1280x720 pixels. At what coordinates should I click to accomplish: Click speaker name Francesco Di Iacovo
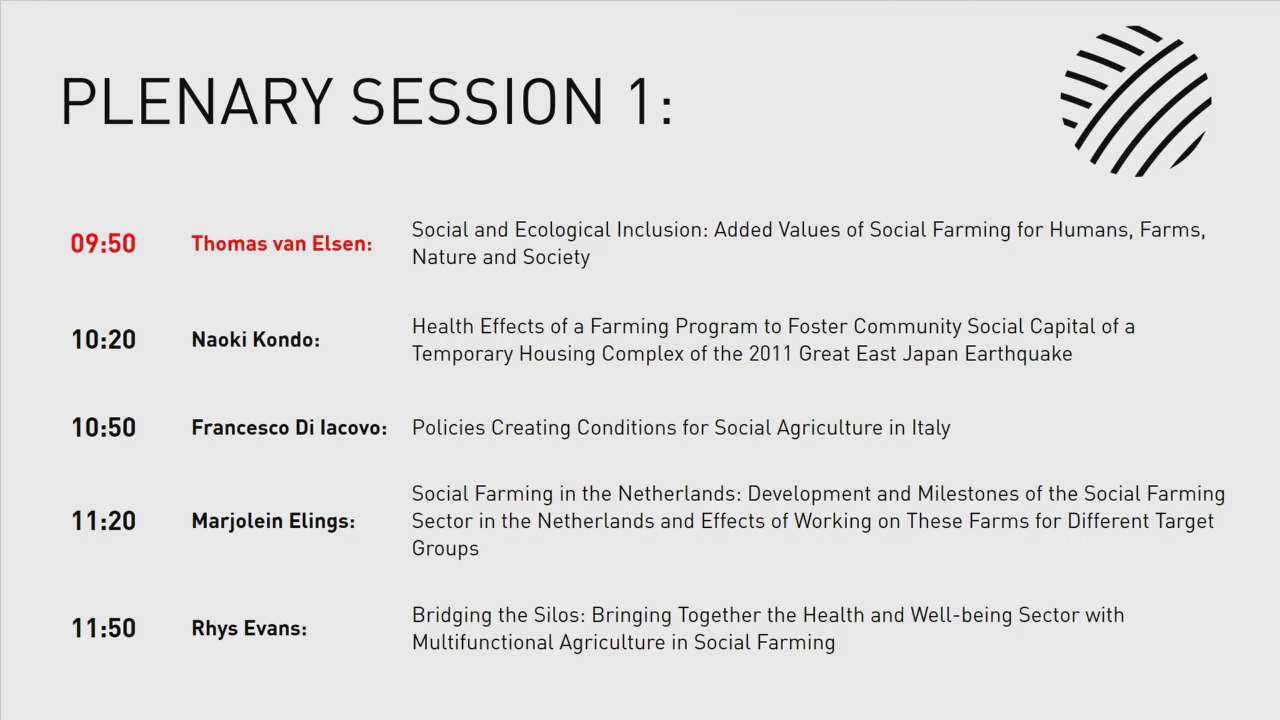click(x=289, y=428)
